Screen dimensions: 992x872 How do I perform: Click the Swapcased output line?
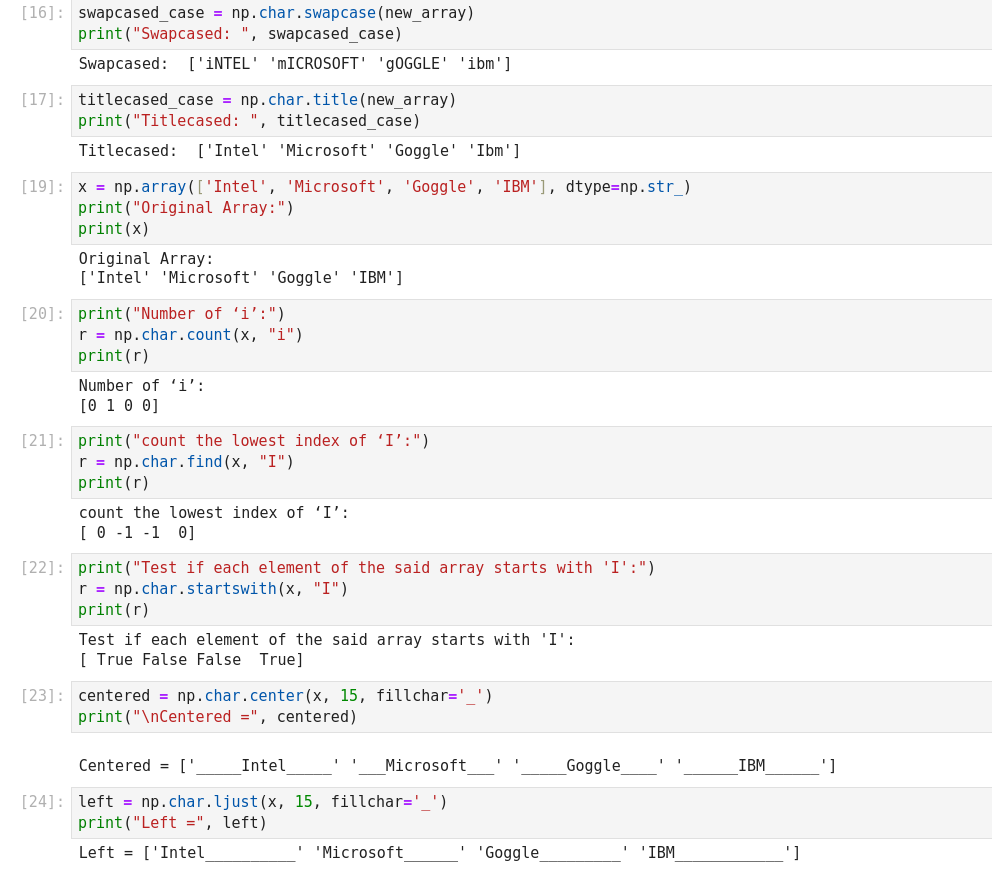pos(295,64)
